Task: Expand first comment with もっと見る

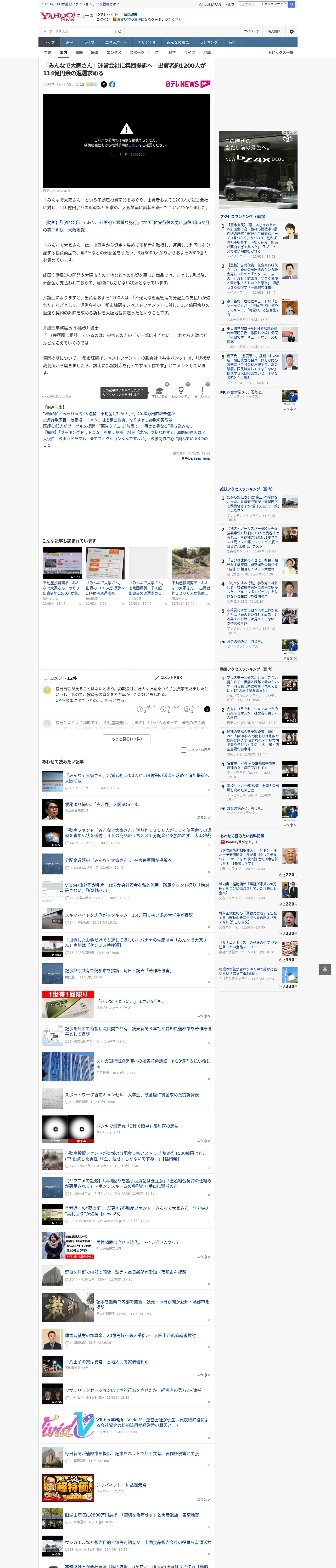Action: (114, 700)
